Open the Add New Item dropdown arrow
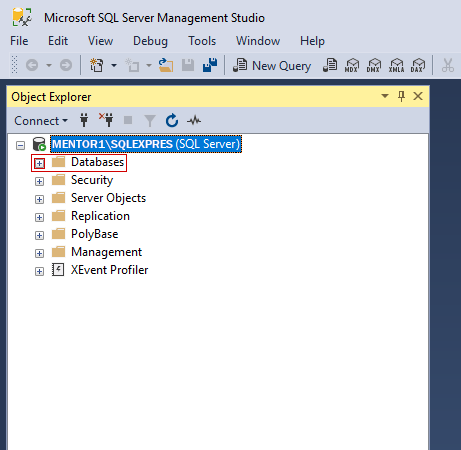Image resolution: width=461 pixels, height=450 pixels. [149, 65]
